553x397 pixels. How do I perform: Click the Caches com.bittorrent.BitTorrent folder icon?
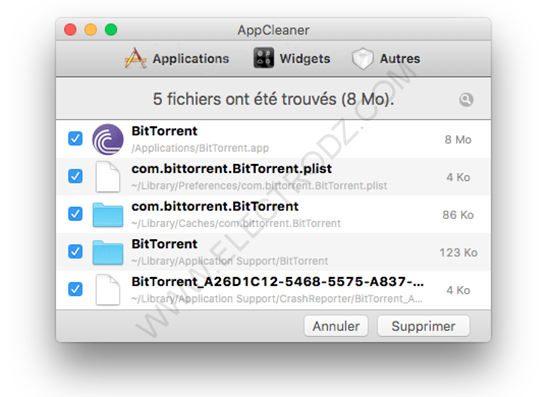pos(108,215)
